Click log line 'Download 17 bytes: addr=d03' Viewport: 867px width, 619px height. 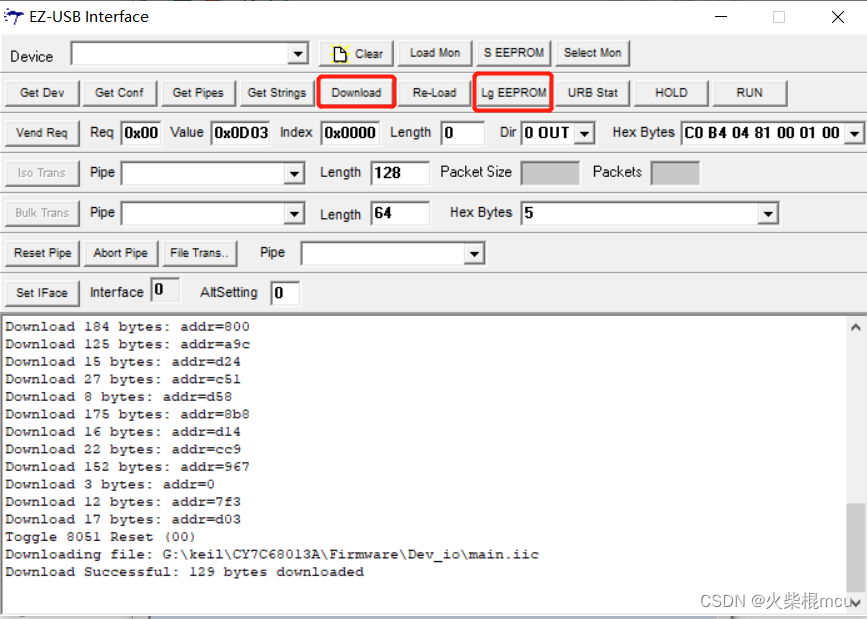(x=123, y=519)
